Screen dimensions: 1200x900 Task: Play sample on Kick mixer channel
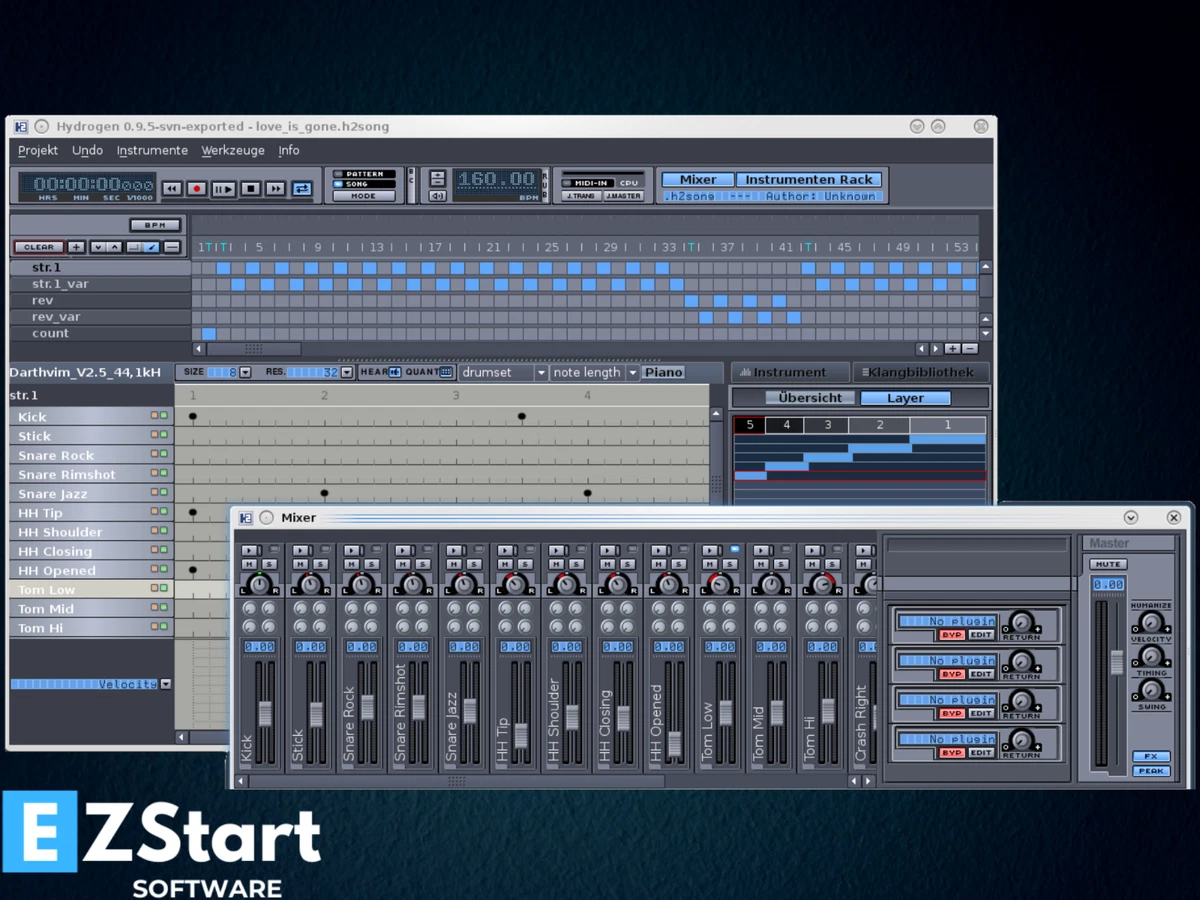tap(248, 551)
